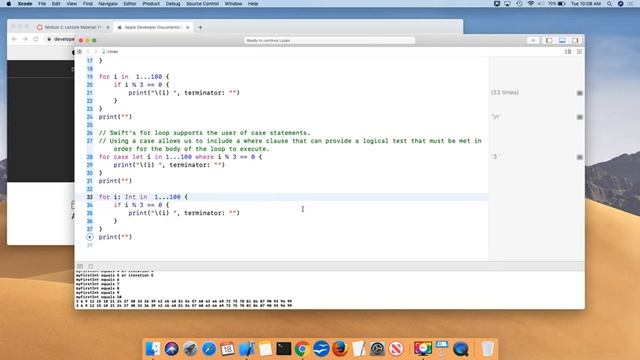Screen dimensions: 640x360
Task: Click the AirPlay display icon in the menu bar
Action: [x=507, y=4]
